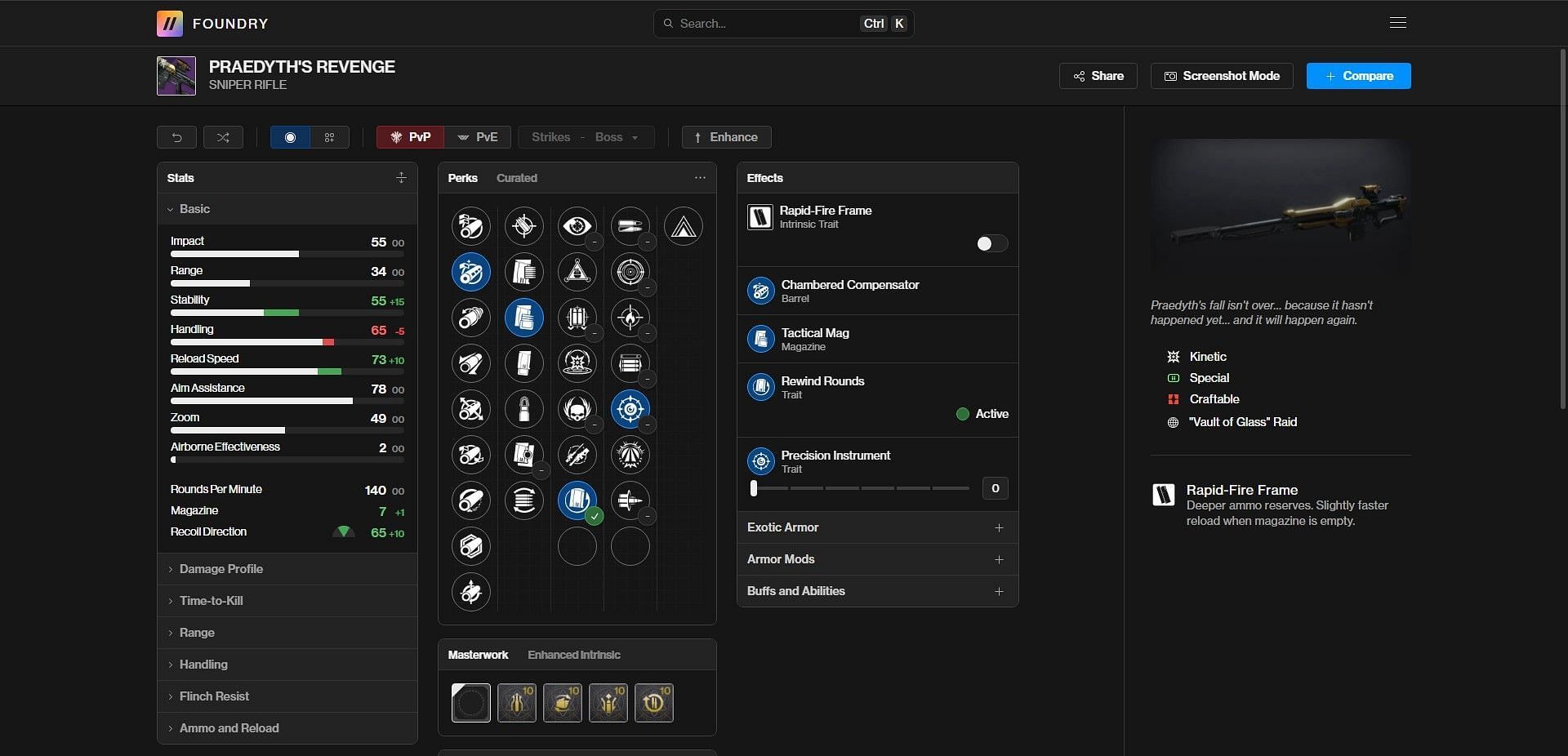Select the highlighted Rewind Rounds trait in grid

577,500
